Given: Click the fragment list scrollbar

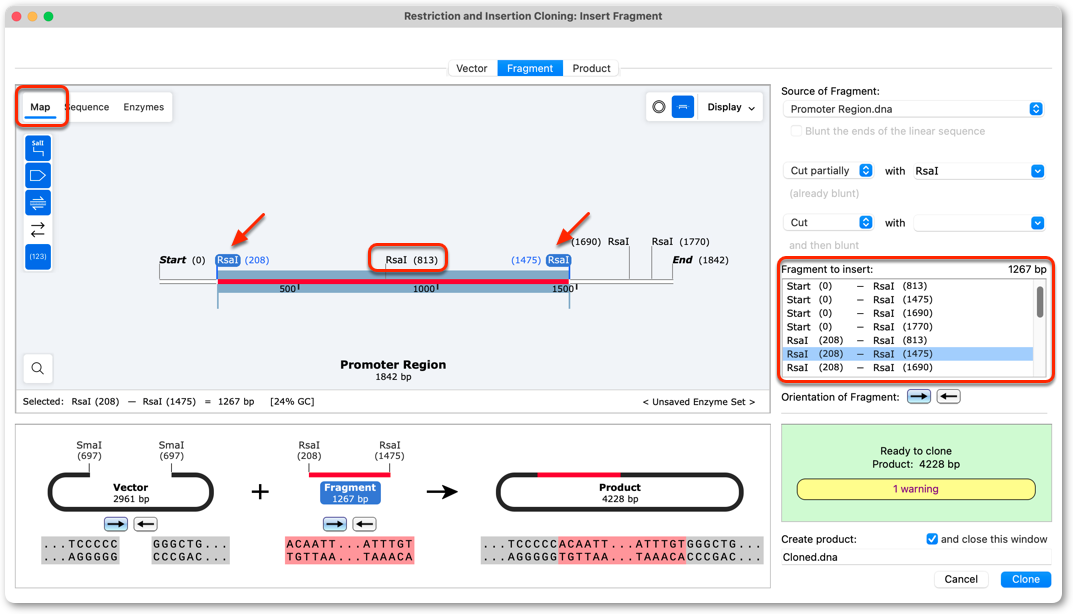Looking at the screenshot, I should (1039, 301).
